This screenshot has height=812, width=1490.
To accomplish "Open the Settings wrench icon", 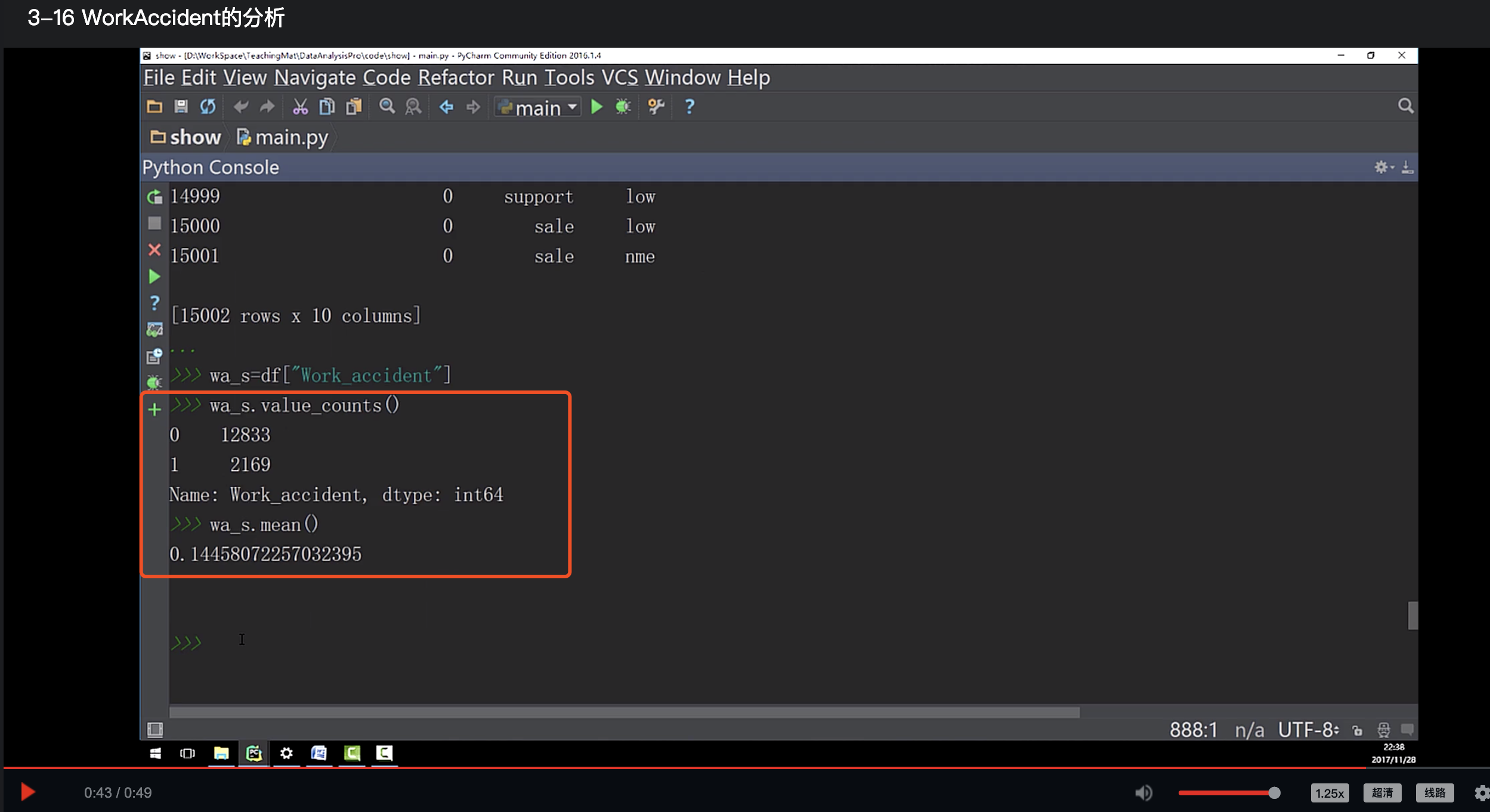I will (656, 107).
